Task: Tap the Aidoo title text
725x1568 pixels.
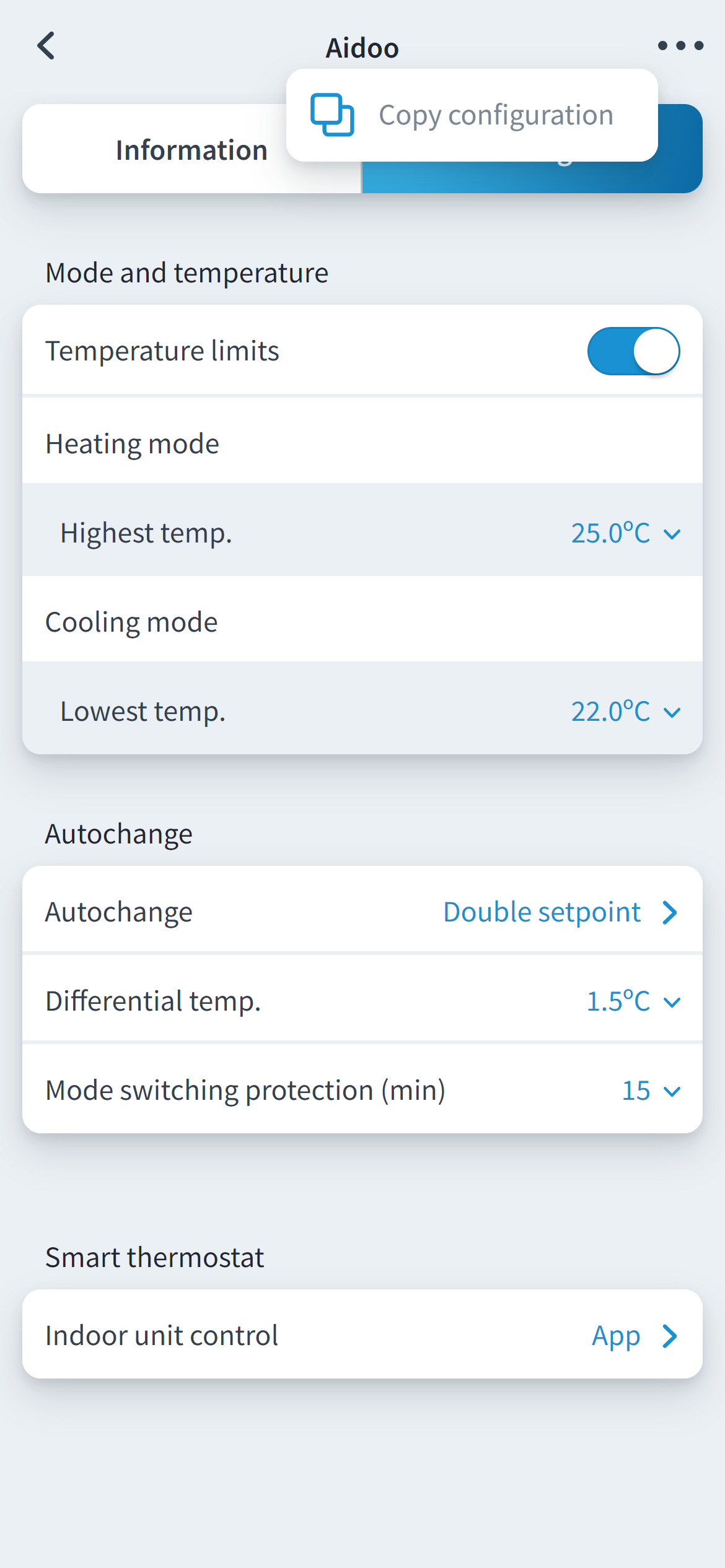Action: 362,48
